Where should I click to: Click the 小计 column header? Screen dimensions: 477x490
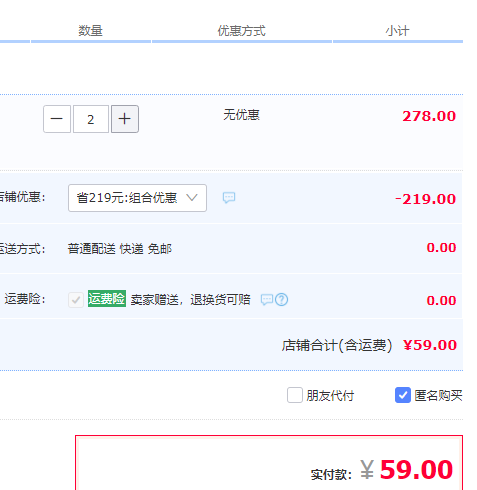[x=397, y=31]
